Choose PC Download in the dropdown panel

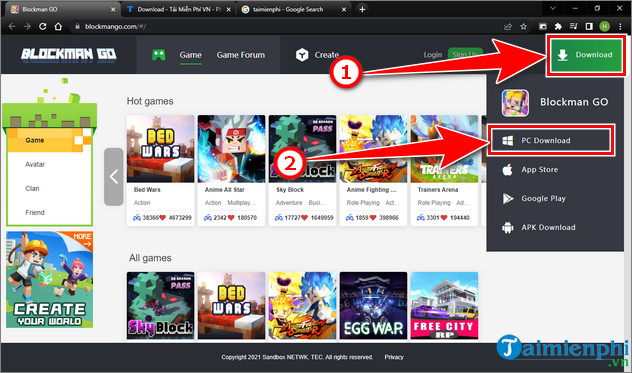551,140
